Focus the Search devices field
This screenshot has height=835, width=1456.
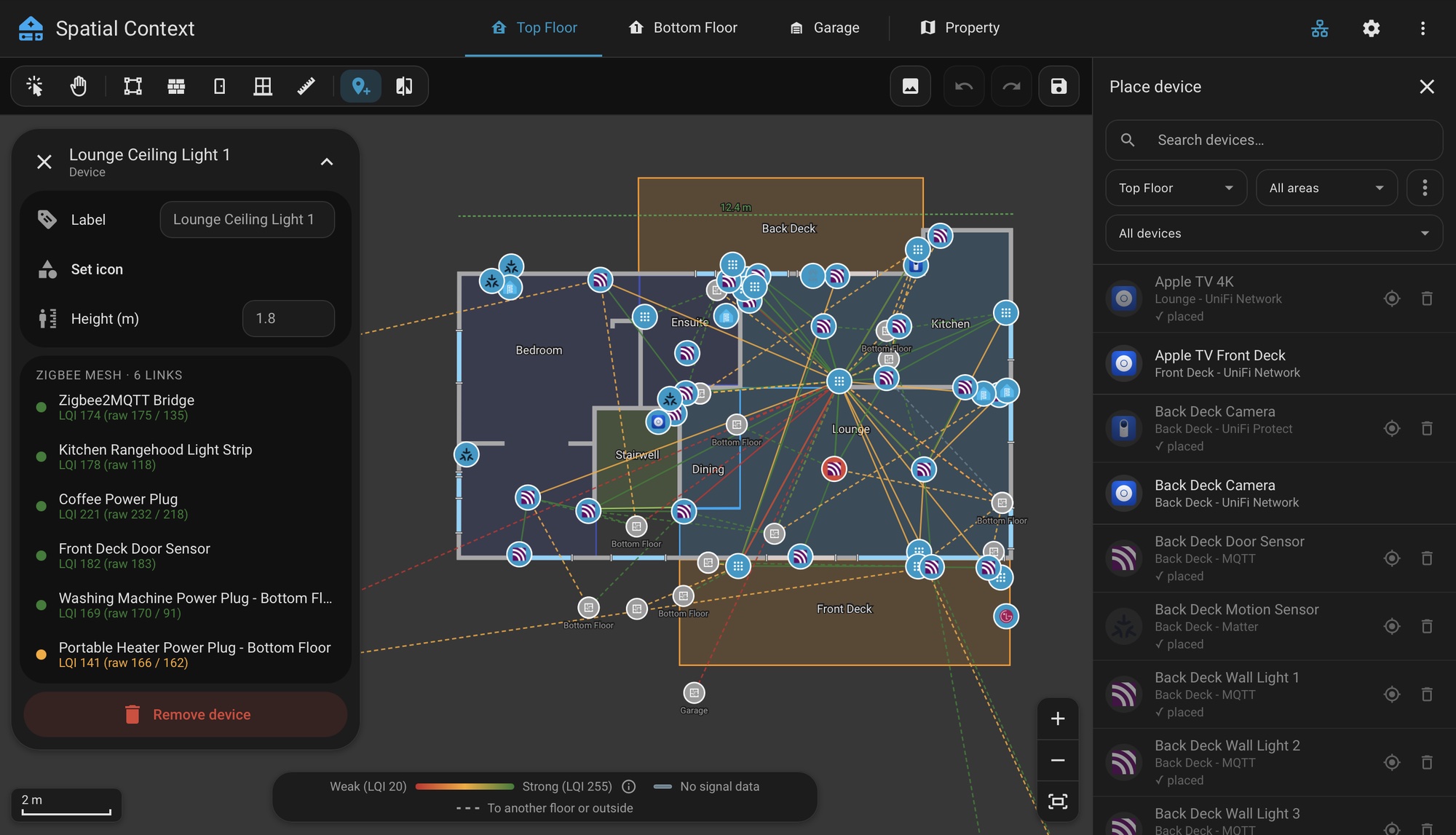pos(1274,140)
